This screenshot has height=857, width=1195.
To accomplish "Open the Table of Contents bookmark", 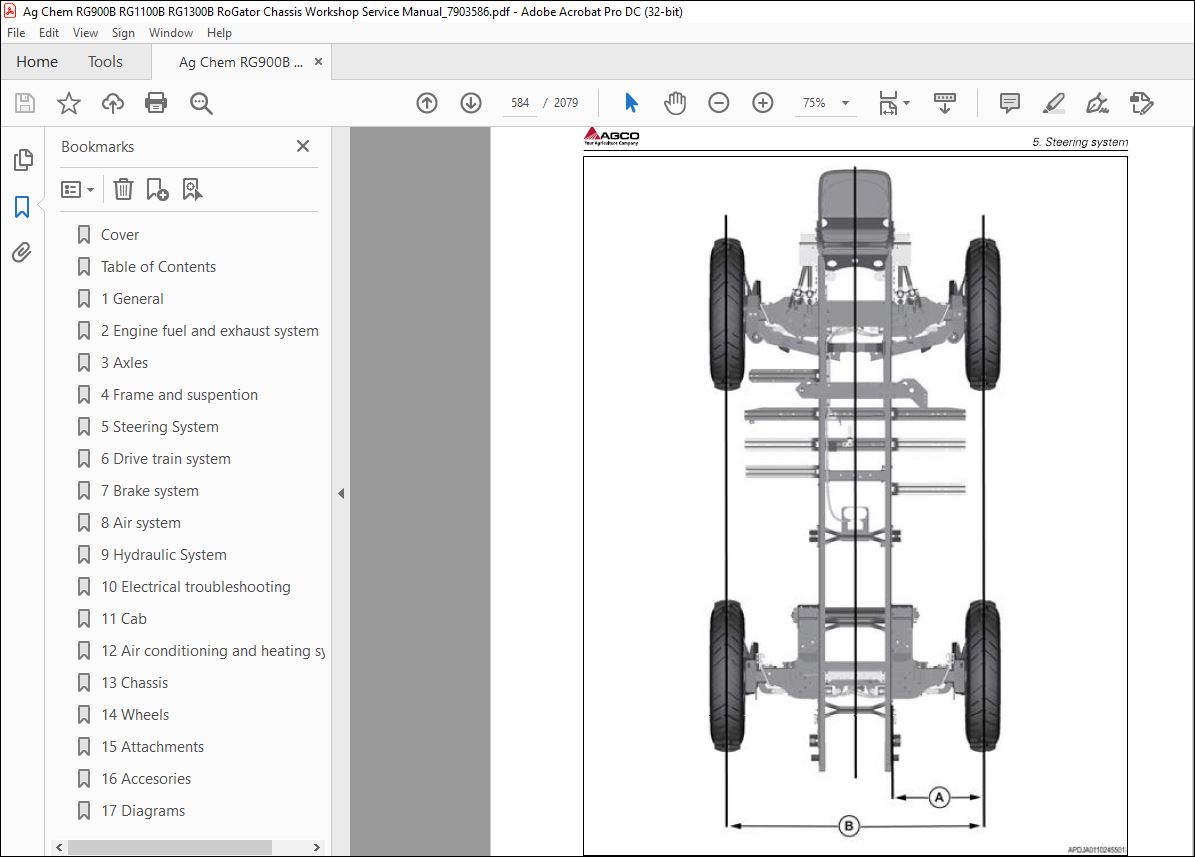I will tap(159, 267).
